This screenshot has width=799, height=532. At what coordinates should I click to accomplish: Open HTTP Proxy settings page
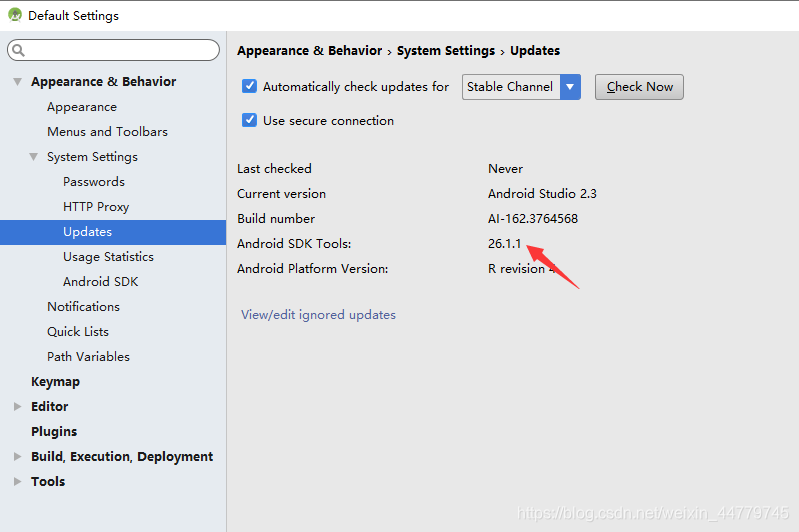(96, 206)
